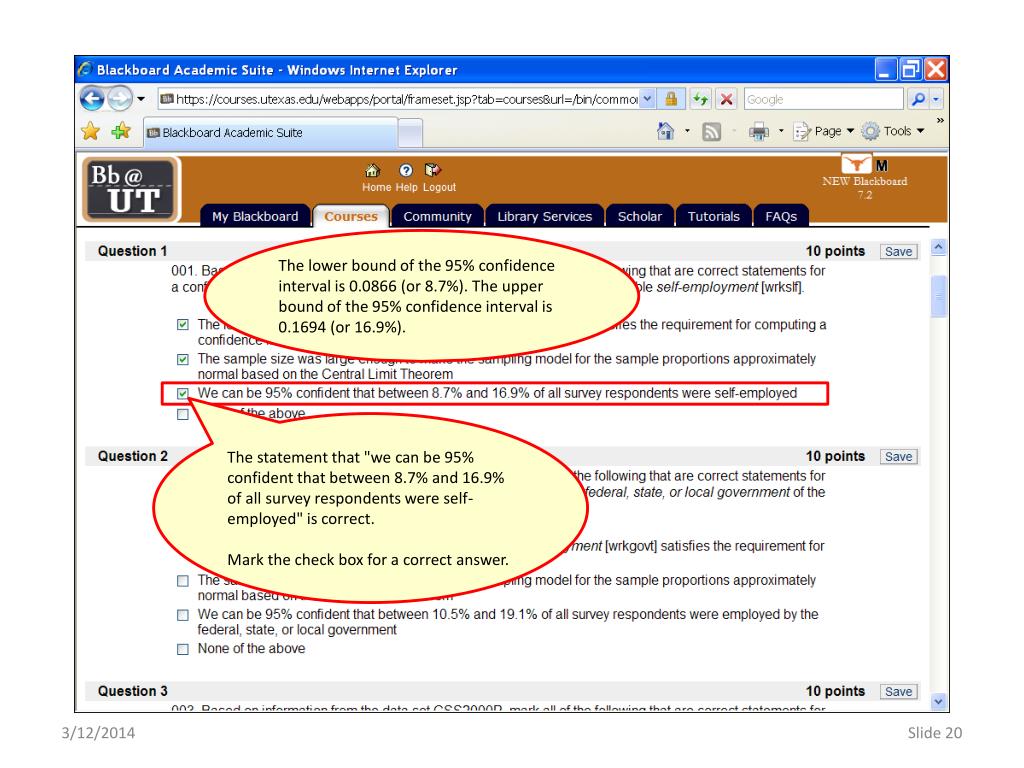
Task: Toggle first Question 1 checkbox about requirement
Action: click(x=183, y=325)
